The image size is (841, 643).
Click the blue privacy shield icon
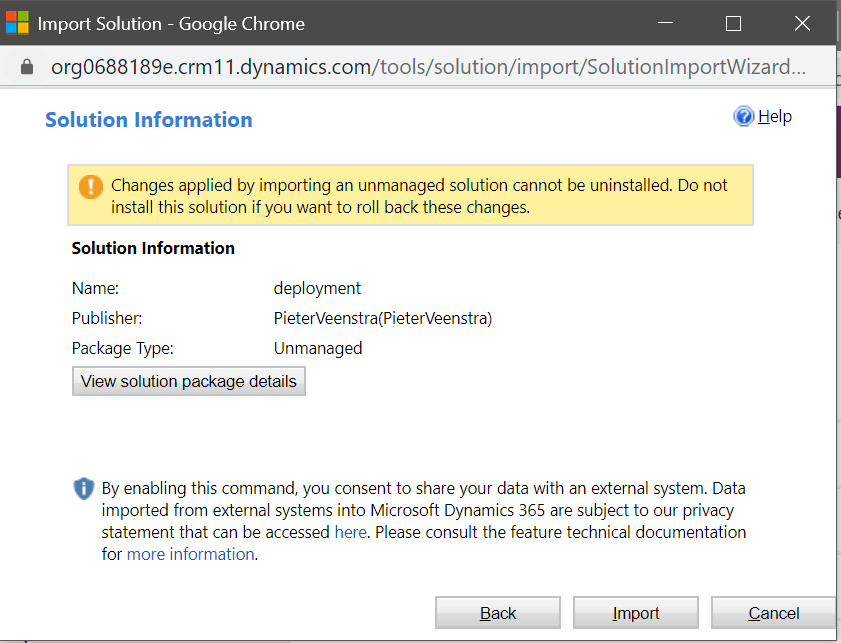pyautogui.click(x=84, y=489)
